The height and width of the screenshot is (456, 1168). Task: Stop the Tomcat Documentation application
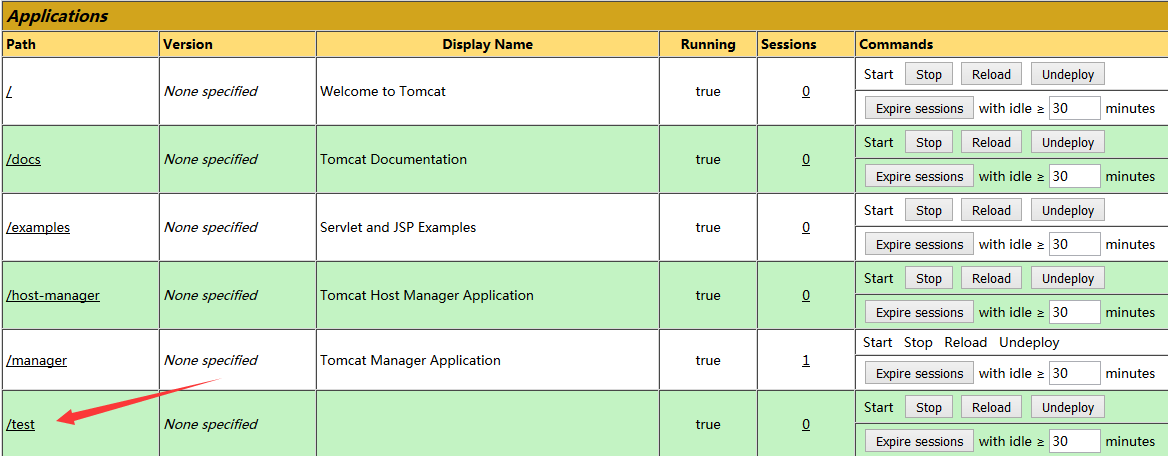[929, 142]
